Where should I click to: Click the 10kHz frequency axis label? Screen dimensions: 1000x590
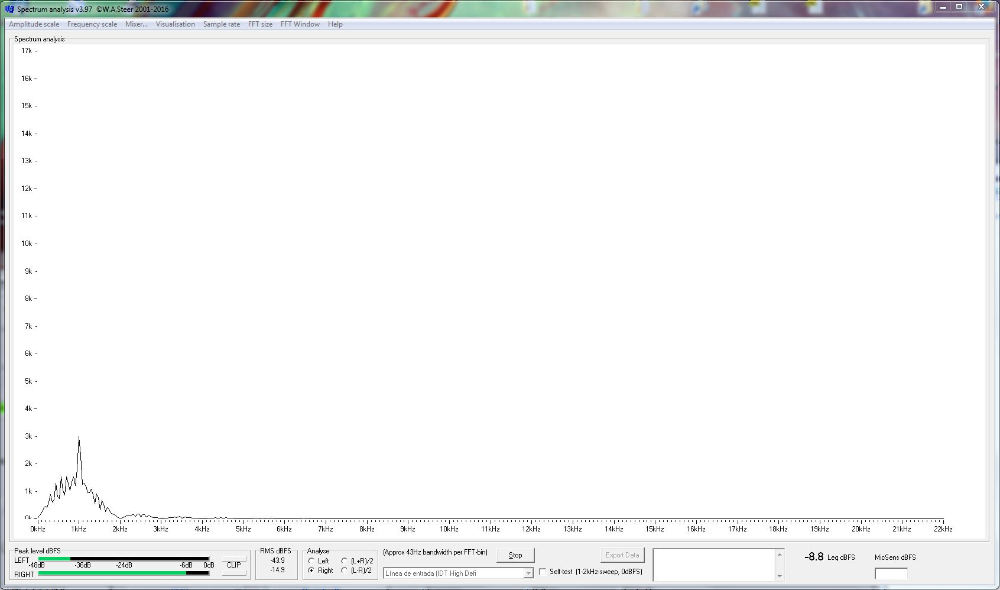coord(449,529)
